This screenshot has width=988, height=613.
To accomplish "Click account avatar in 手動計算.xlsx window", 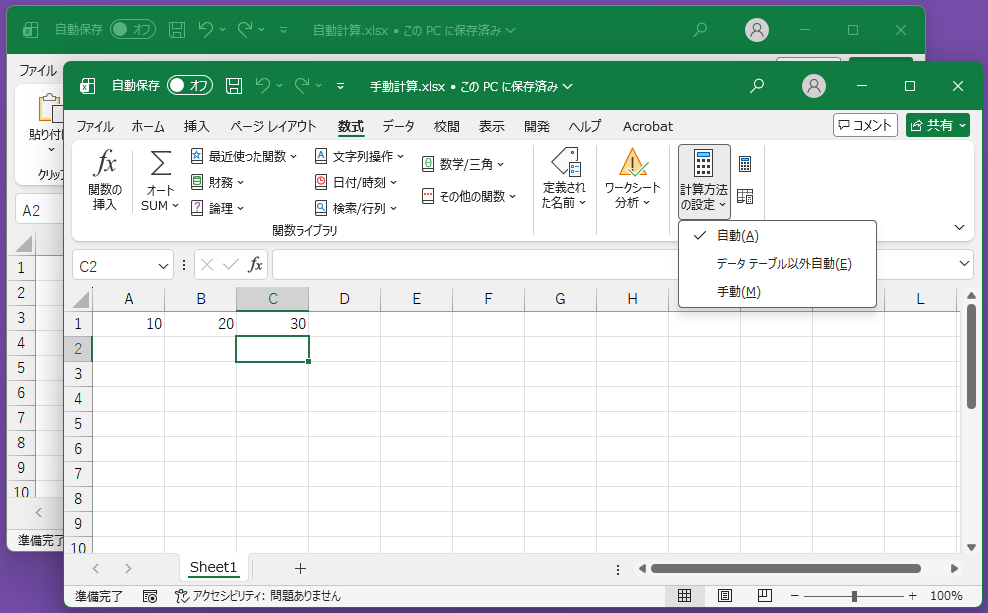I will tap(813, 86).
